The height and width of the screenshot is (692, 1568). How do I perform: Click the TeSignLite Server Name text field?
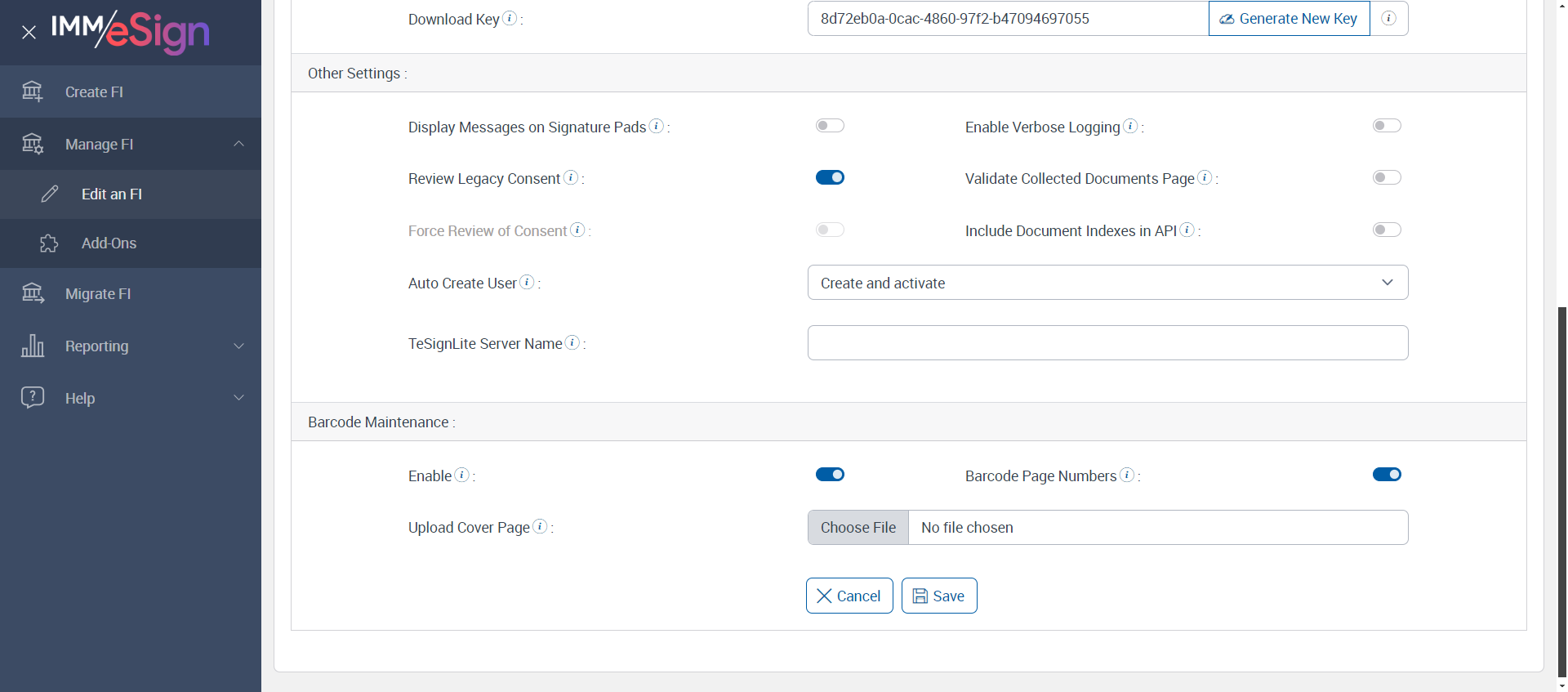(x=1107, y=343)
